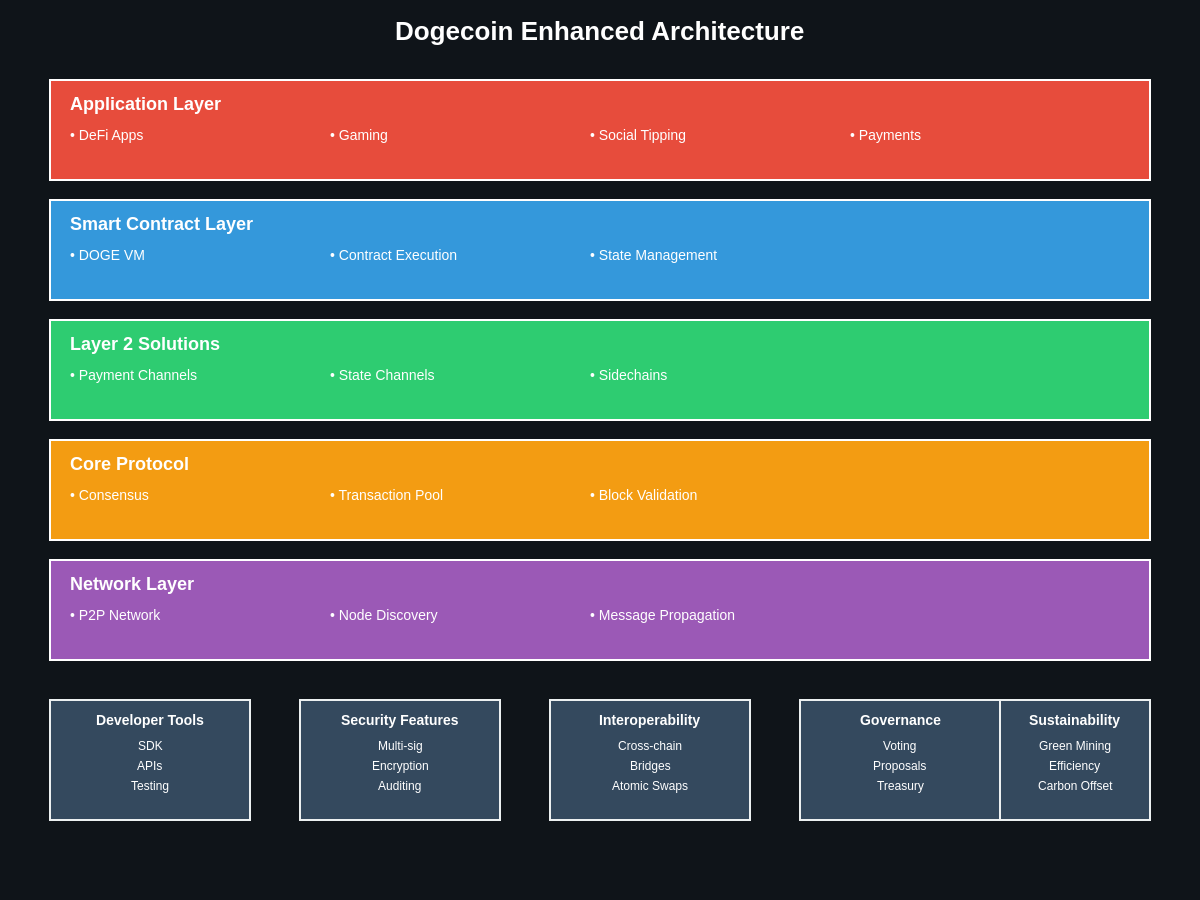The image size is (1200, 900).
Task: Click Voting under Governance
Action: [x=900, y=746]
